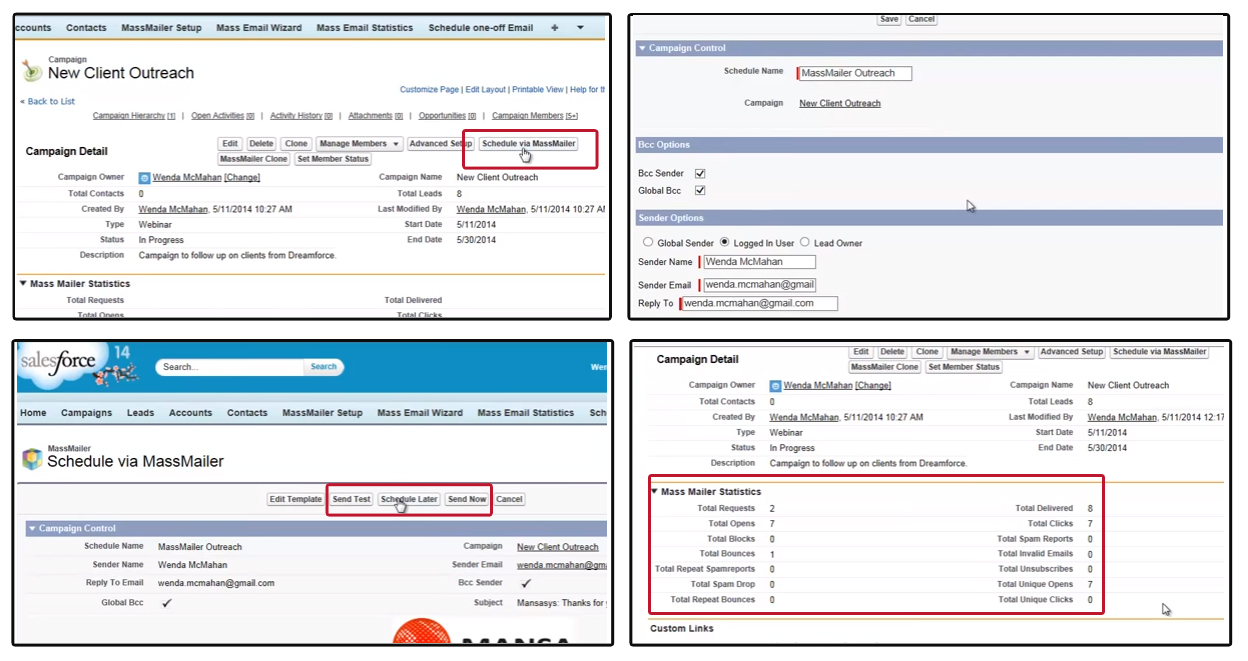Screen dimensions: 1248x661
Task: Toggle the Global Bcc checkbox
Action: point(700,191)
